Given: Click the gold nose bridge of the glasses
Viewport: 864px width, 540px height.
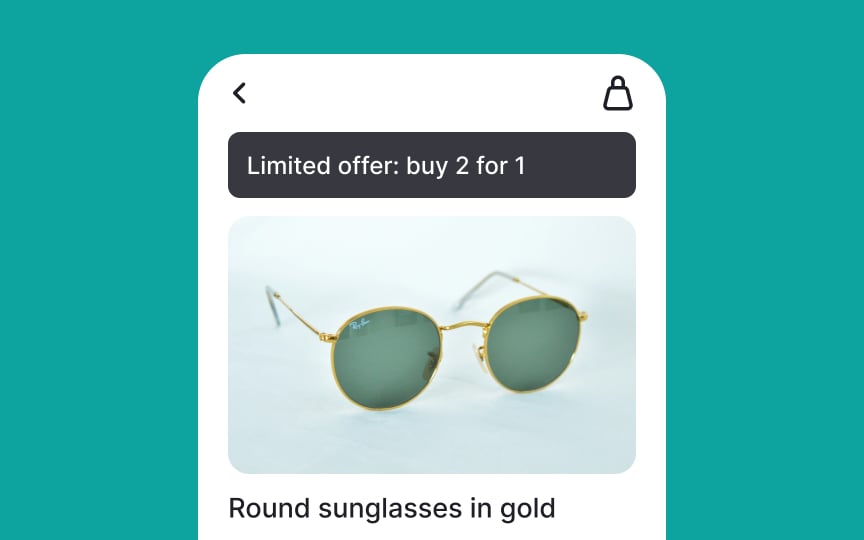Looking at the screenshot, I should coord(465,327).
